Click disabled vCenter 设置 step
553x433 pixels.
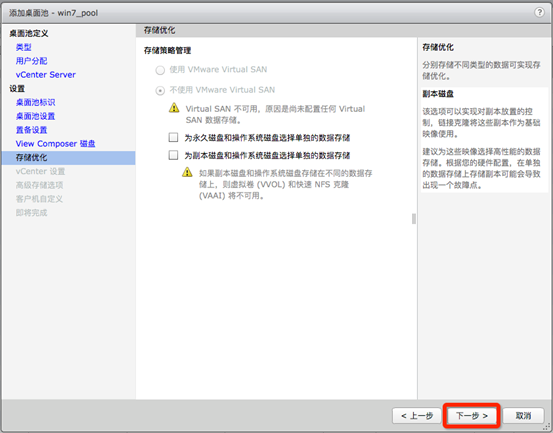pyautogui.click(x=40, y=171)
